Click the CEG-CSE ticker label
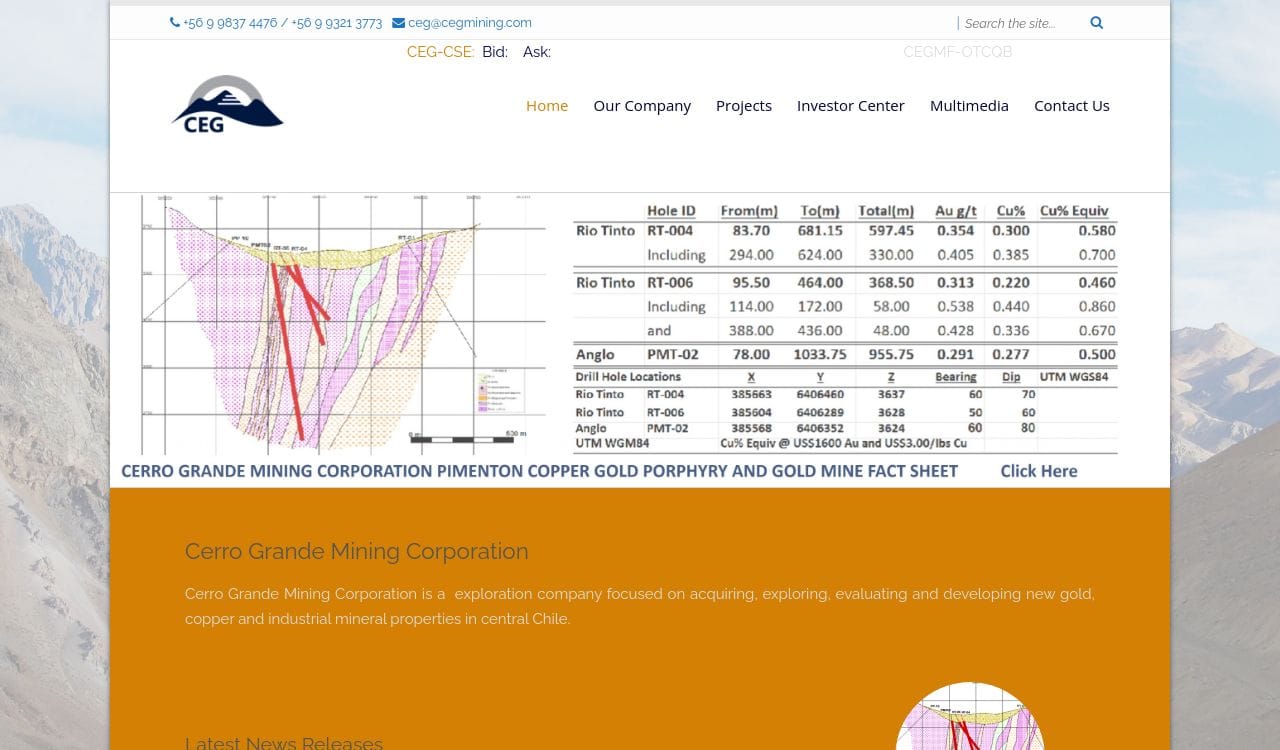This screenshot has width=1280, height=750. click(440, 52)
